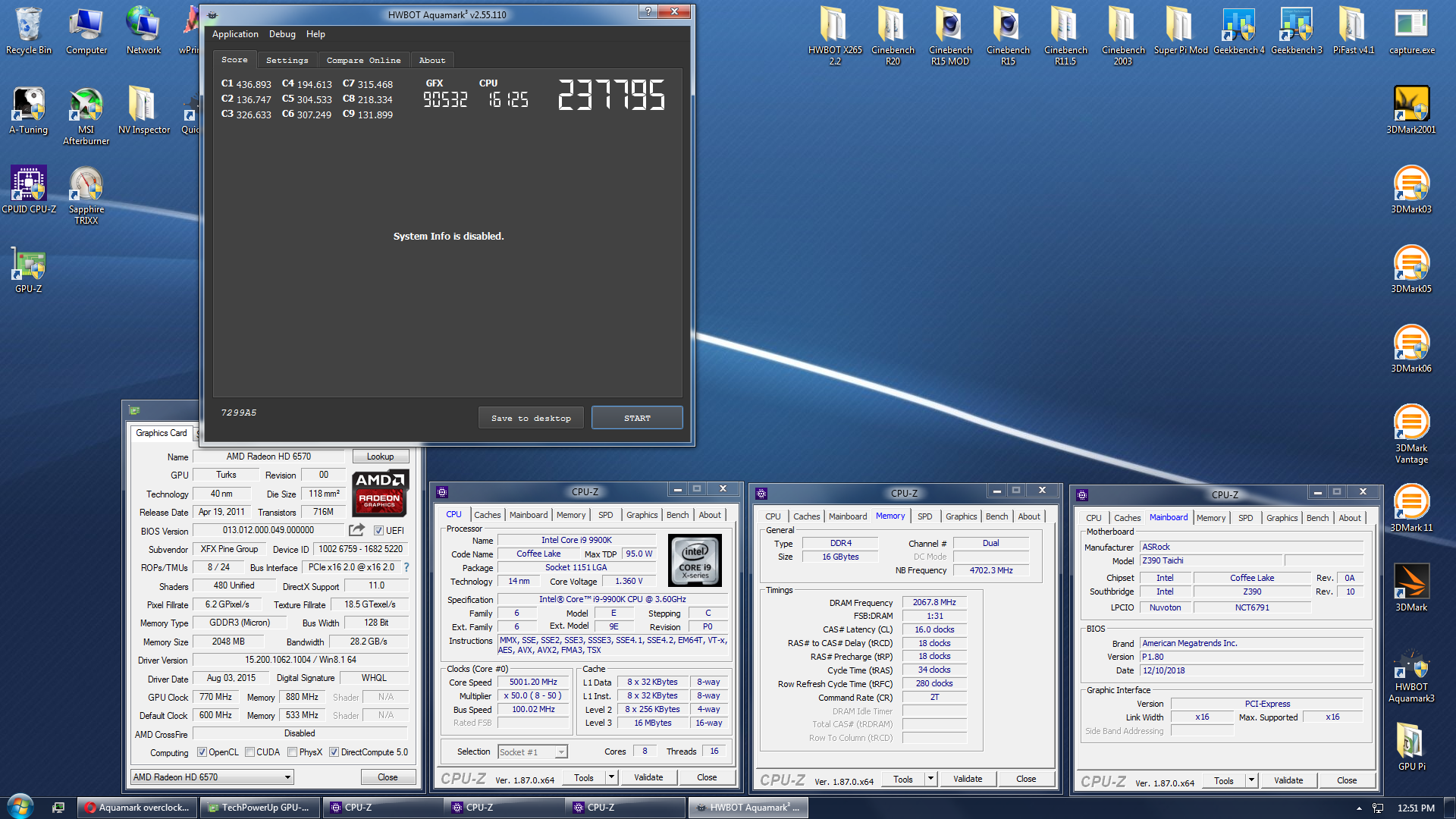Open the Debug menu in Aquamark
Screen dimensions: 1456x819
pos(282,34)
